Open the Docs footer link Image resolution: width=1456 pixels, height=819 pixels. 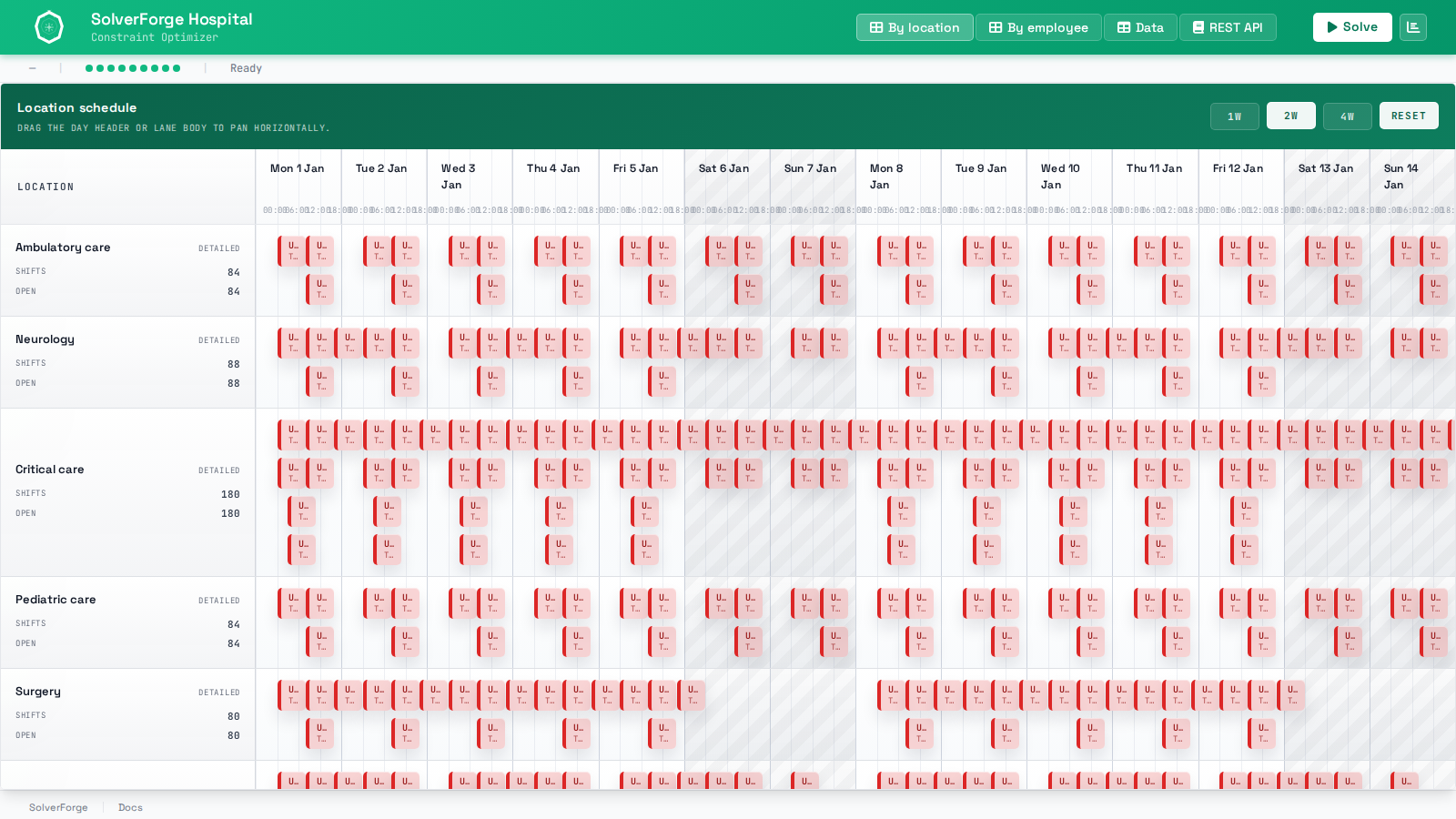pos(130,807)
